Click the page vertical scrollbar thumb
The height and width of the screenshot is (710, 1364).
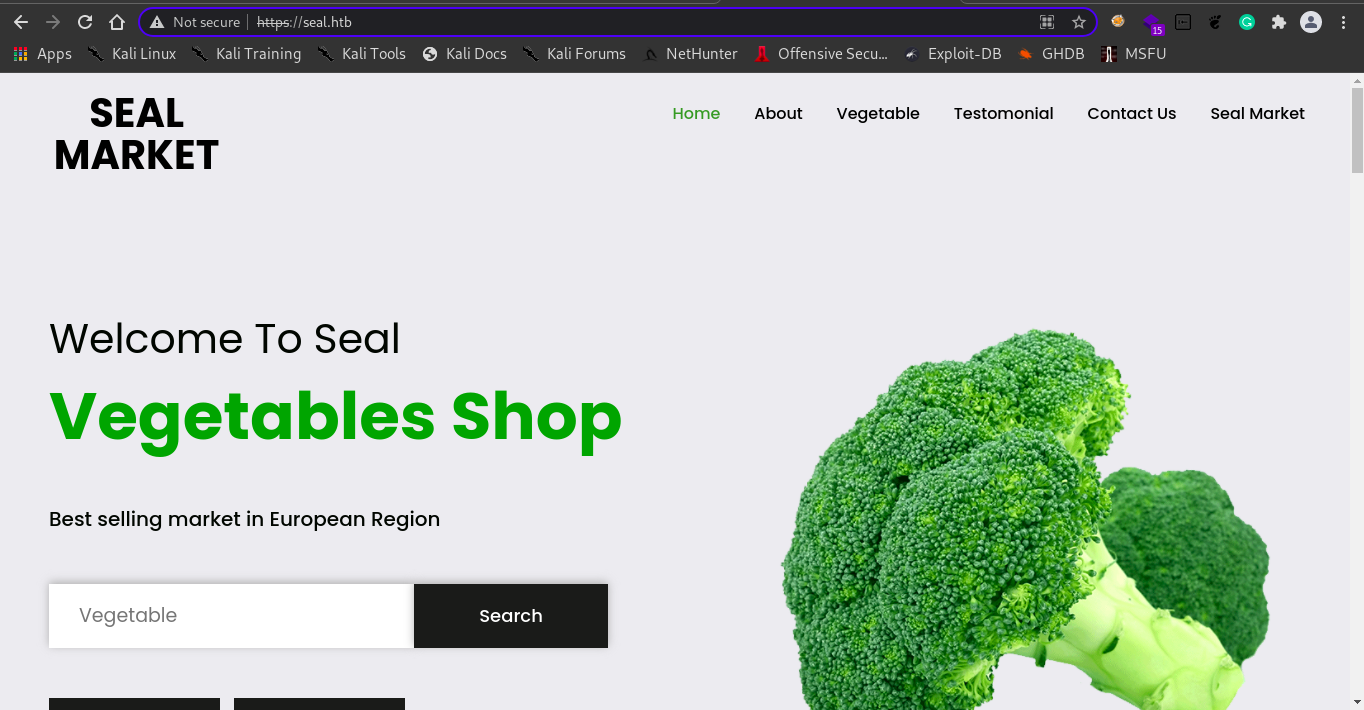coord(1357,130)
